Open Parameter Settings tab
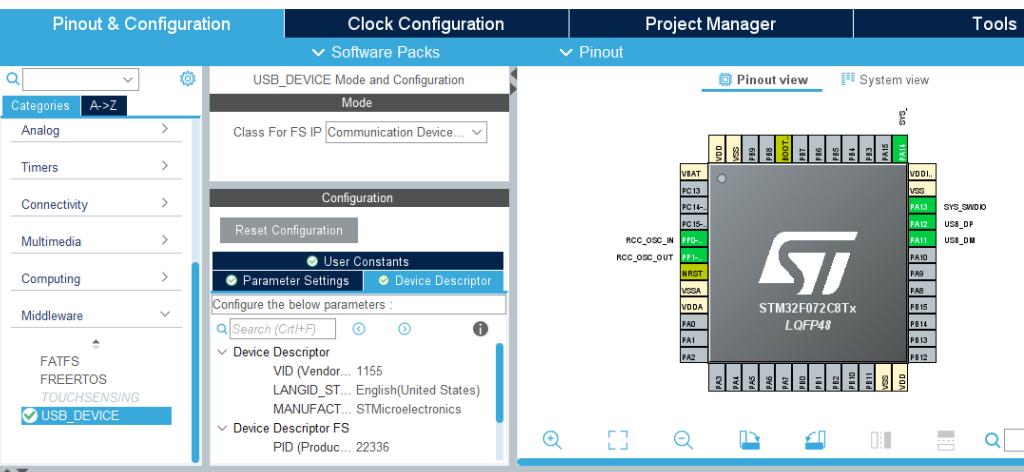Viewport: 1024px width, 472px height. tap(287, 281)
